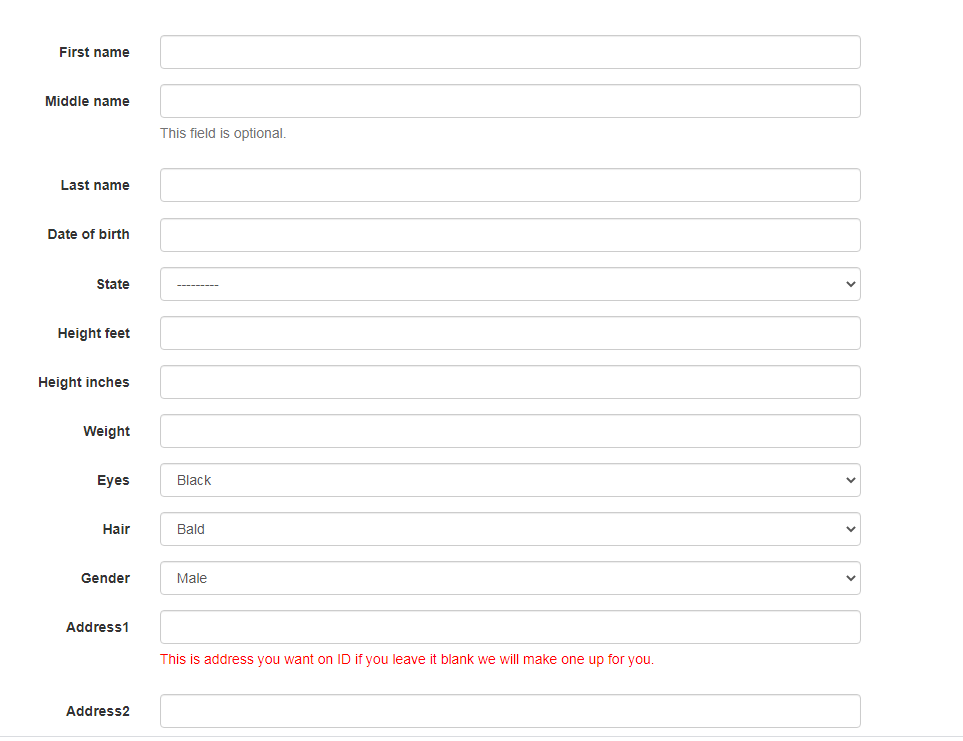Select the Last name text field

[510, 185]
